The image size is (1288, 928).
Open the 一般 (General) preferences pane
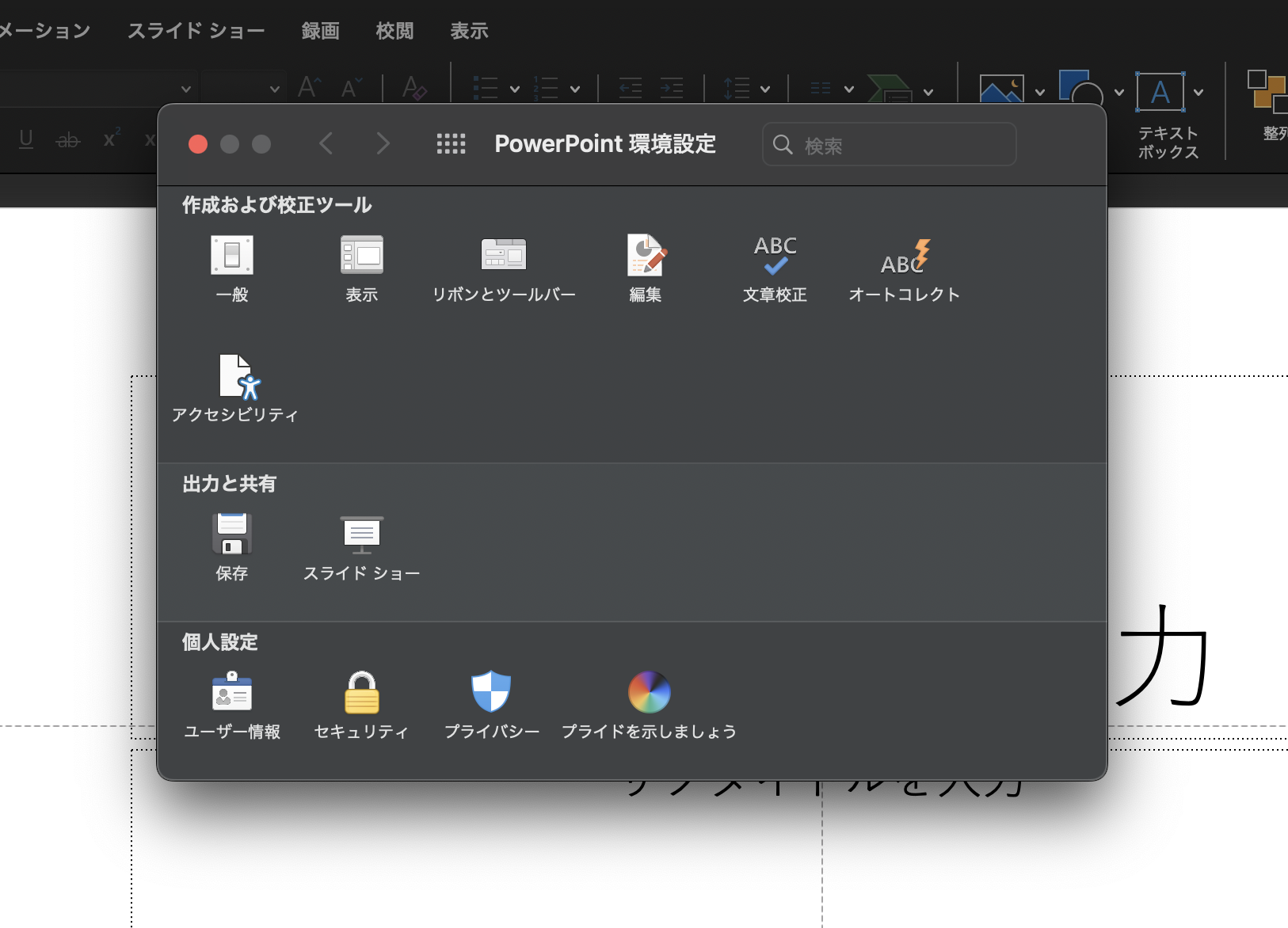click(x=232, y=268)
